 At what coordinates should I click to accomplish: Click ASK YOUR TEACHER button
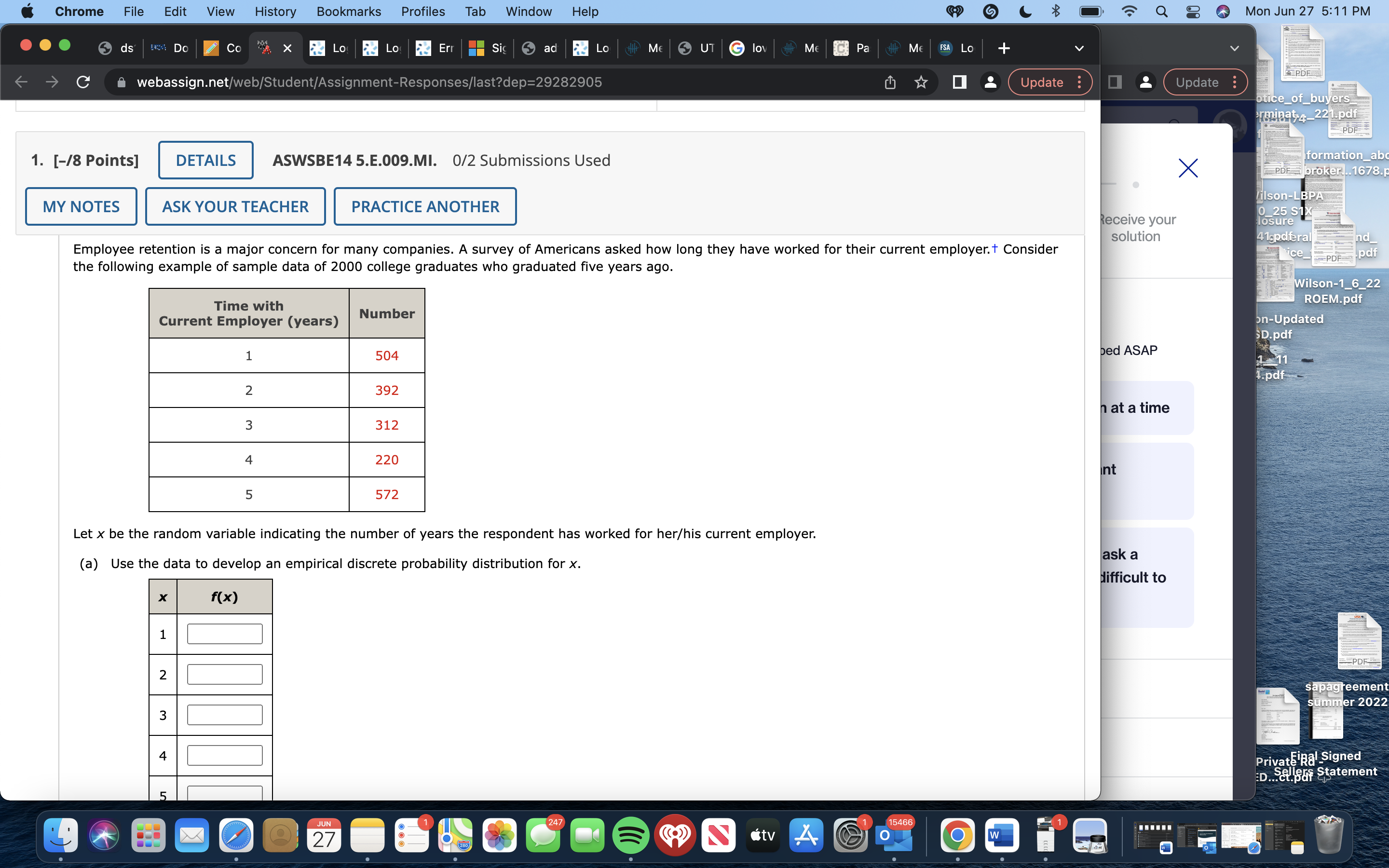click(x=235, y=207)
